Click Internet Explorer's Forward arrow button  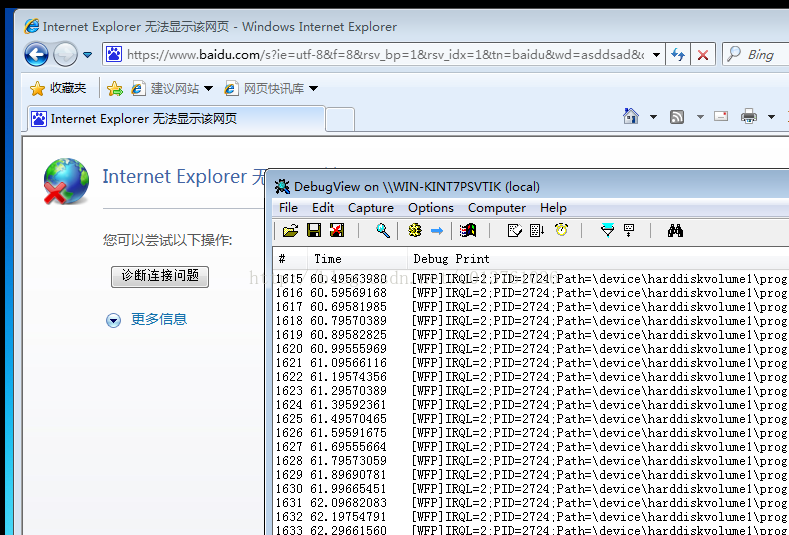pyautogui.click(x=65, y=54)
